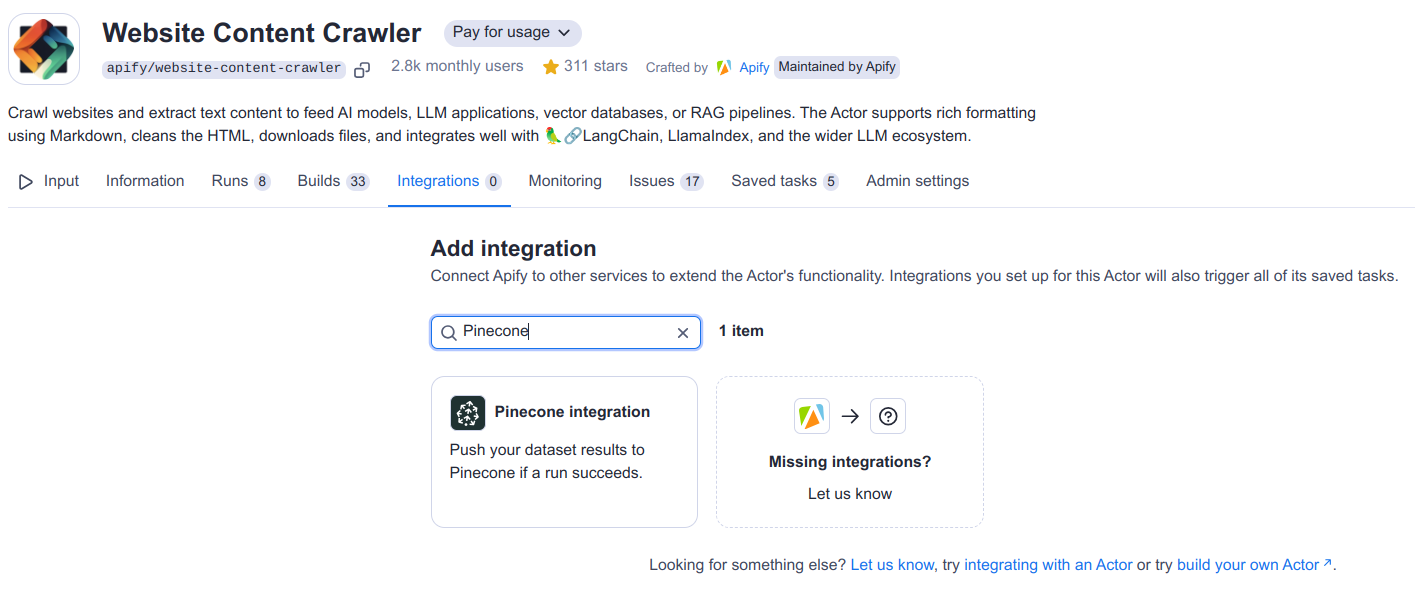The image size is (1415, 589).
Task: Click the arrow between Apify and question mark icons
Action: (x=850, y=415)
